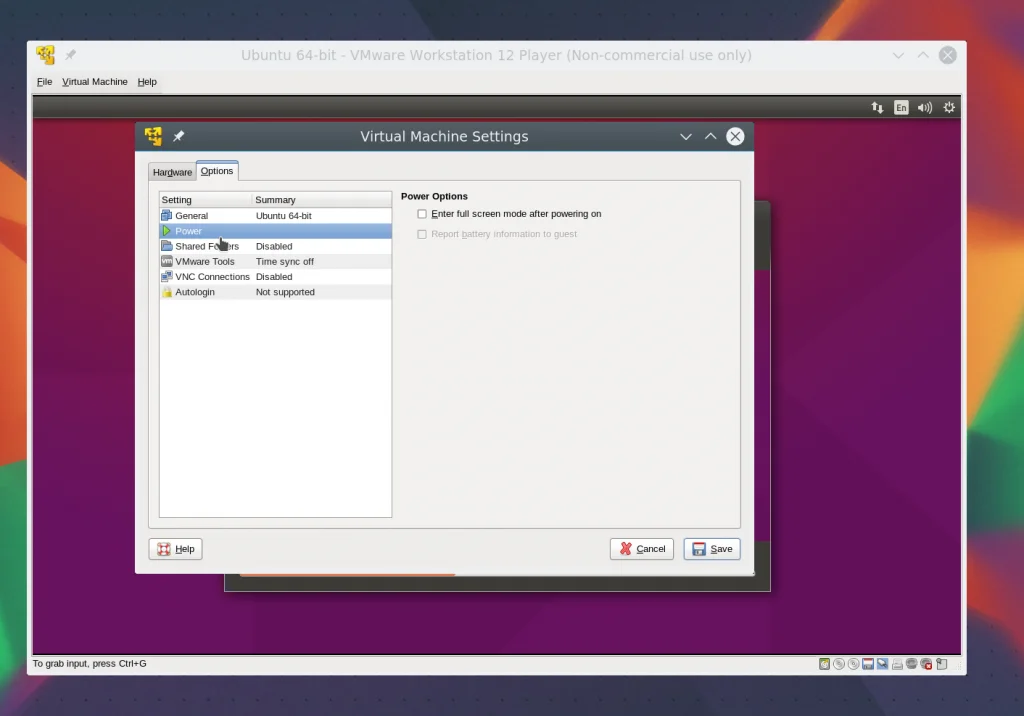
Task: Click the CD/DVD icon beside floppy icon
Action: coord(853,664)
